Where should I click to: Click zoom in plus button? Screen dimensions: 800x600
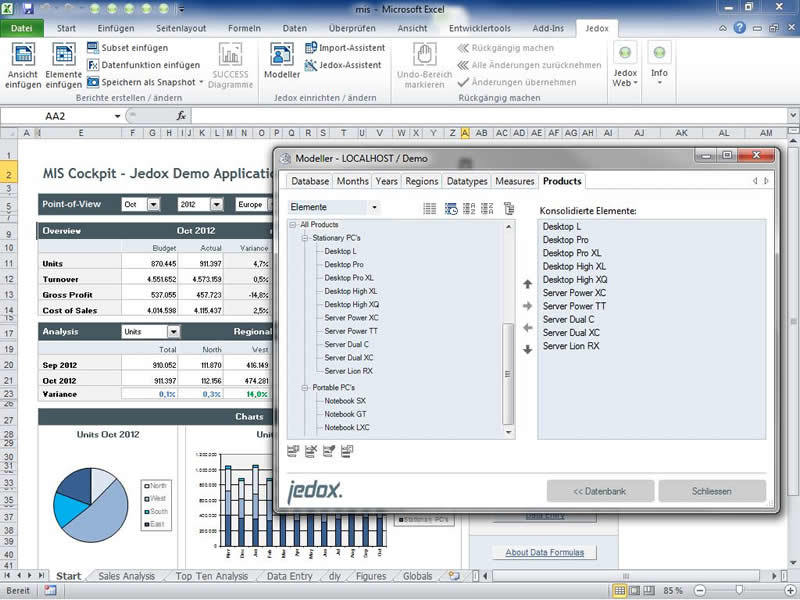(x=791, y=591)
